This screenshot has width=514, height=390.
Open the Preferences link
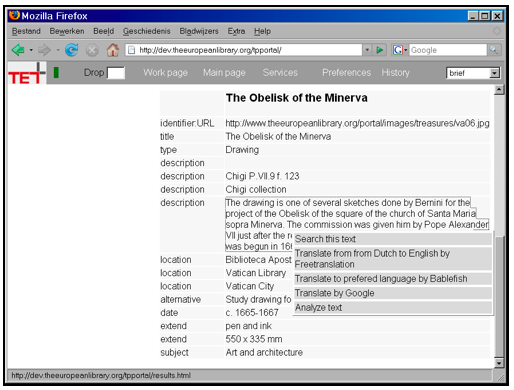tap(346, 72)
